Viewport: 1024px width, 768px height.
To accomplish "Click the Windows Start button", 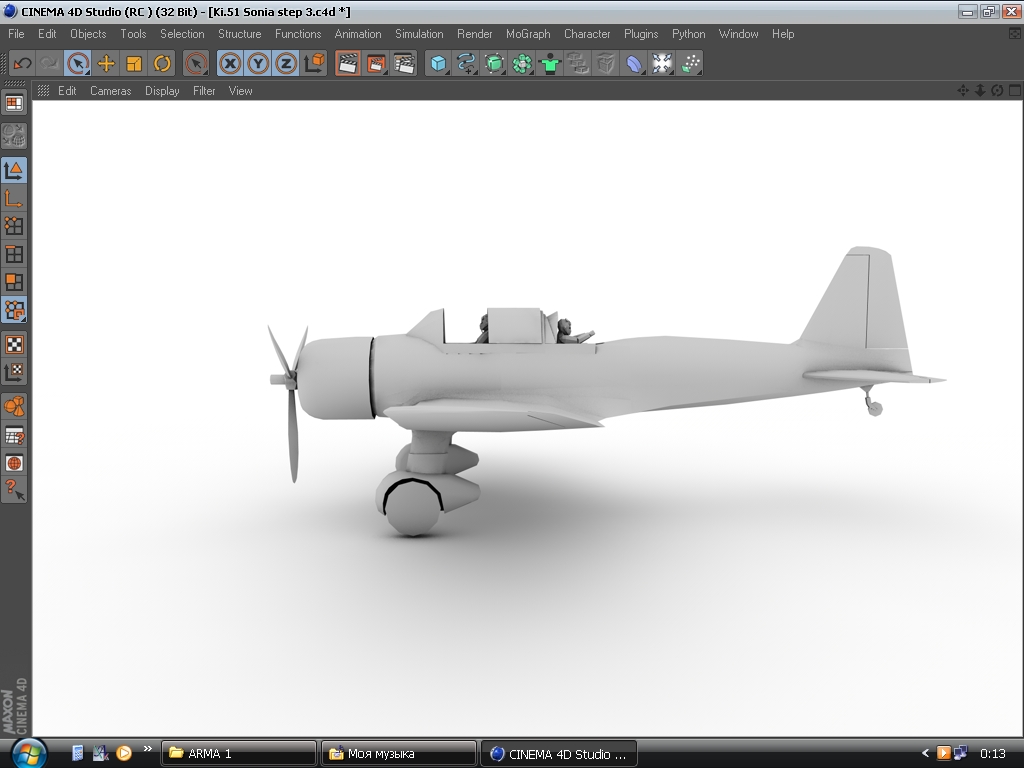I will (27, 752).
